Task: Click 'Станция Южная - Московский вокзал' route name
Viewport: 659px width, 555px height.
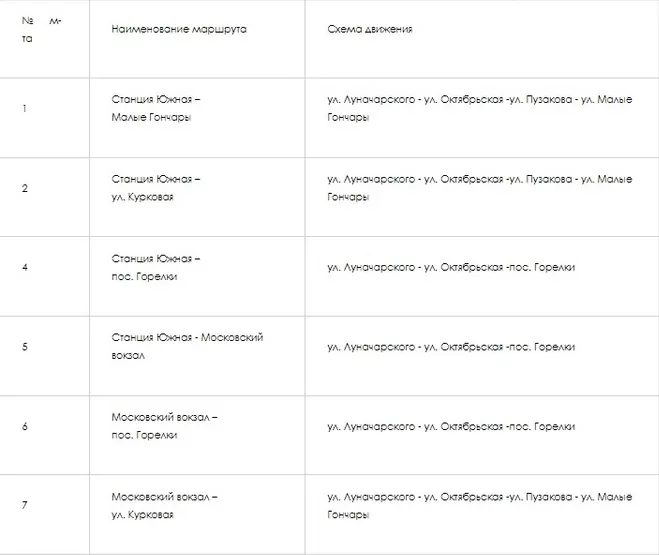Action: point(187,347)
